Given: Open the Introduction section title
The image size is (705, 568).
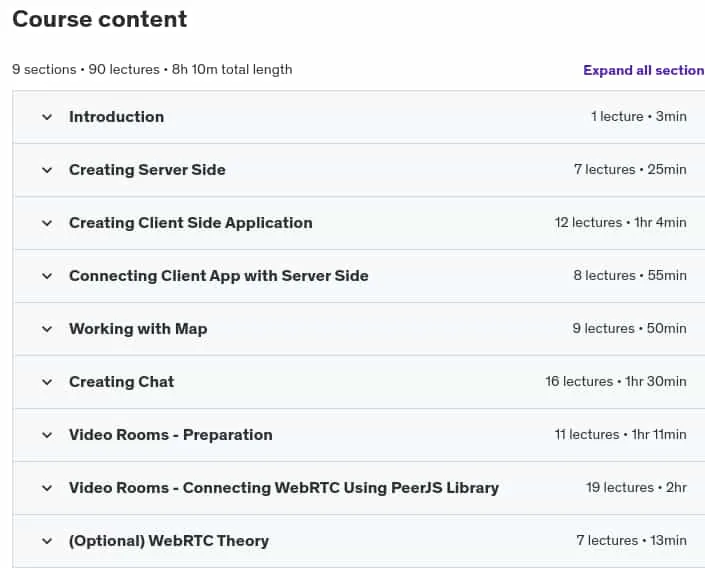Looking at the screenshot, I should (116, 117).
